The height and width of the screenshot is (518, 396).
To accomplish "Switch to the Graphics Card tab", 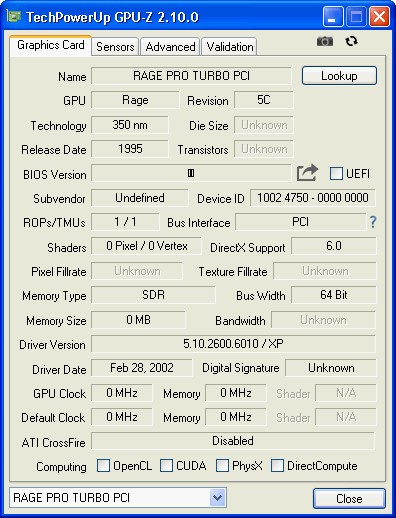I will point(50,45).
